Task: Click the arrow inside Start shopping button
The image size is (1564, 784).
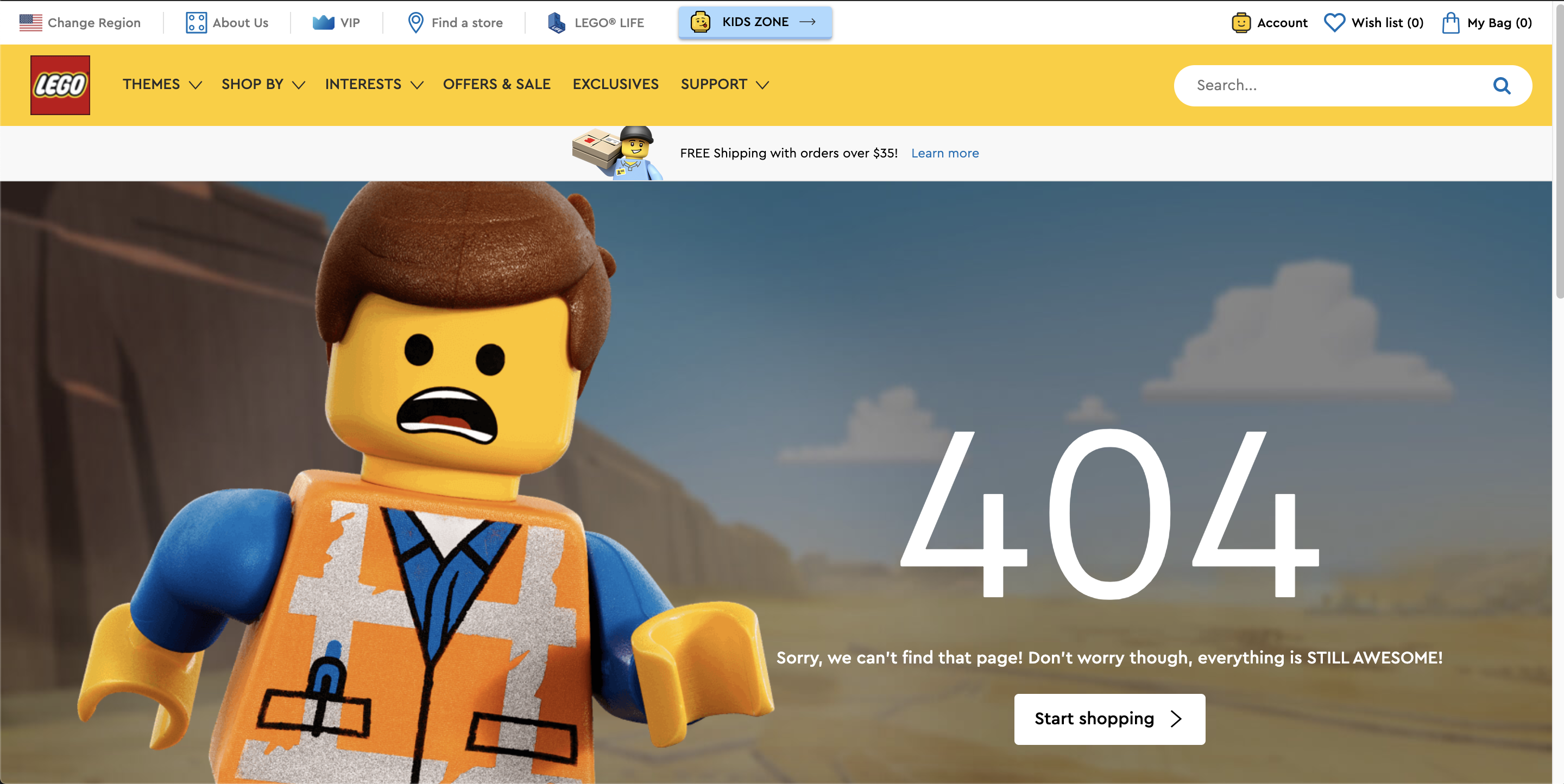Action: (x=1176, y=718)
